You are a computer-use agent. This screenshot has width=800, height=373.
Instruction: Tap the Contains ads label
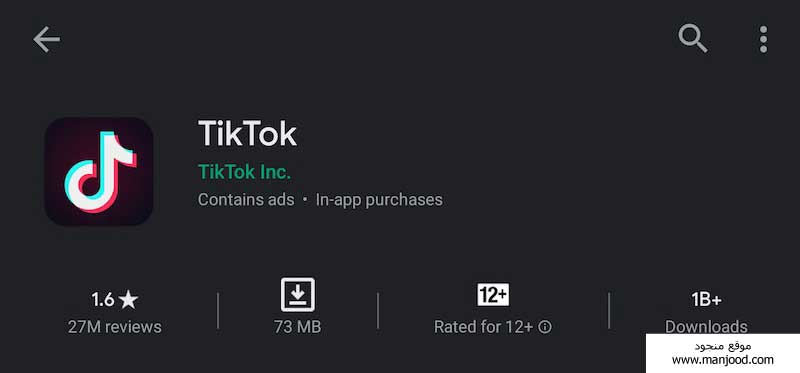pos(246,200)
